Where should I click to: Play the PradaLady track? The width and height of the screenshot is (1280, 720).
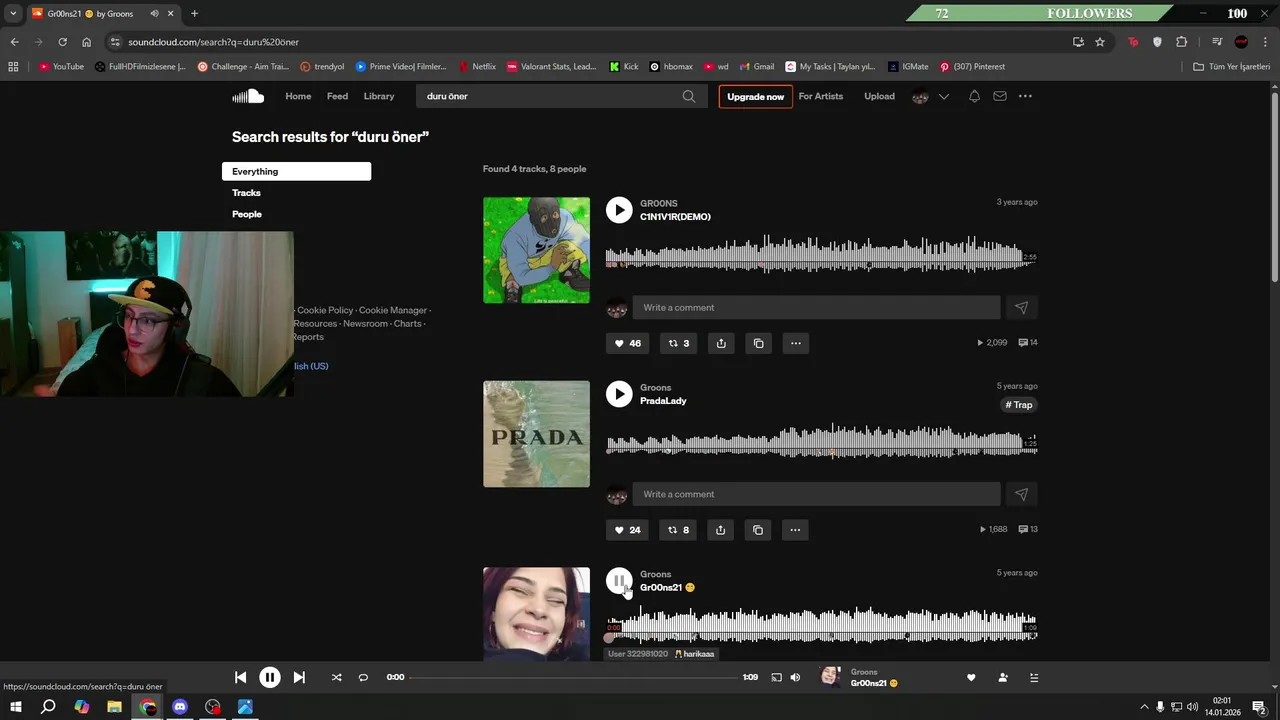tap(619, 393)
